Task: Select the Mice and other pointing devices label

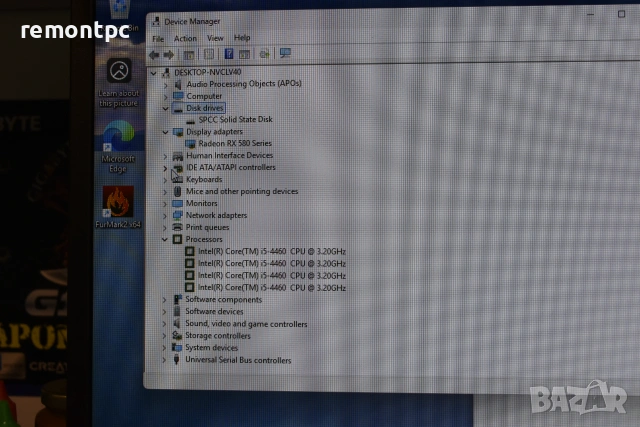Action: click(x=242, y=191)
